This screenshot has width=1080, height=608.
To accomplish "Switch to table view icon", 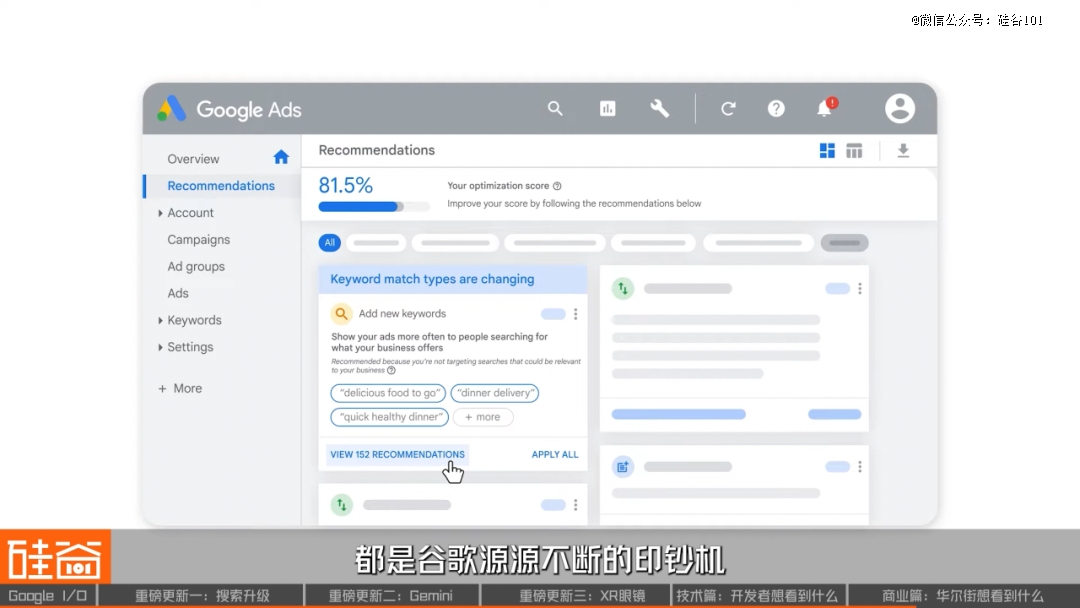I will [x=854, y=151].
